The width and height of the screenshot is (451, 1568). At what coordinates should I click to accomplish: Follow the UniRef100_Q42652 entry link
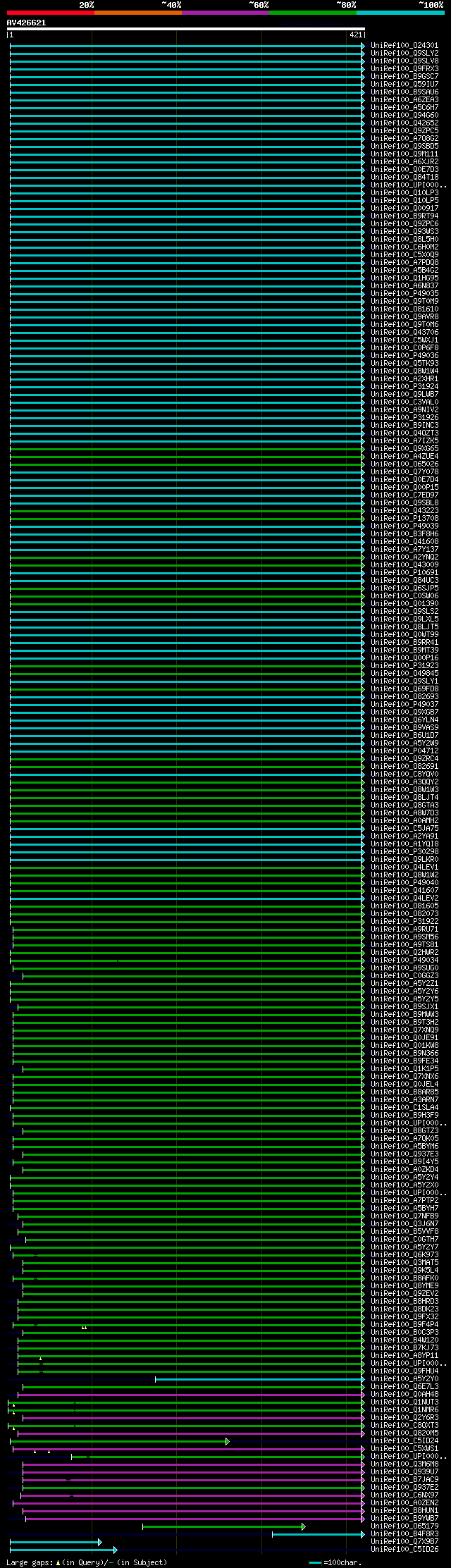(404, 123)
